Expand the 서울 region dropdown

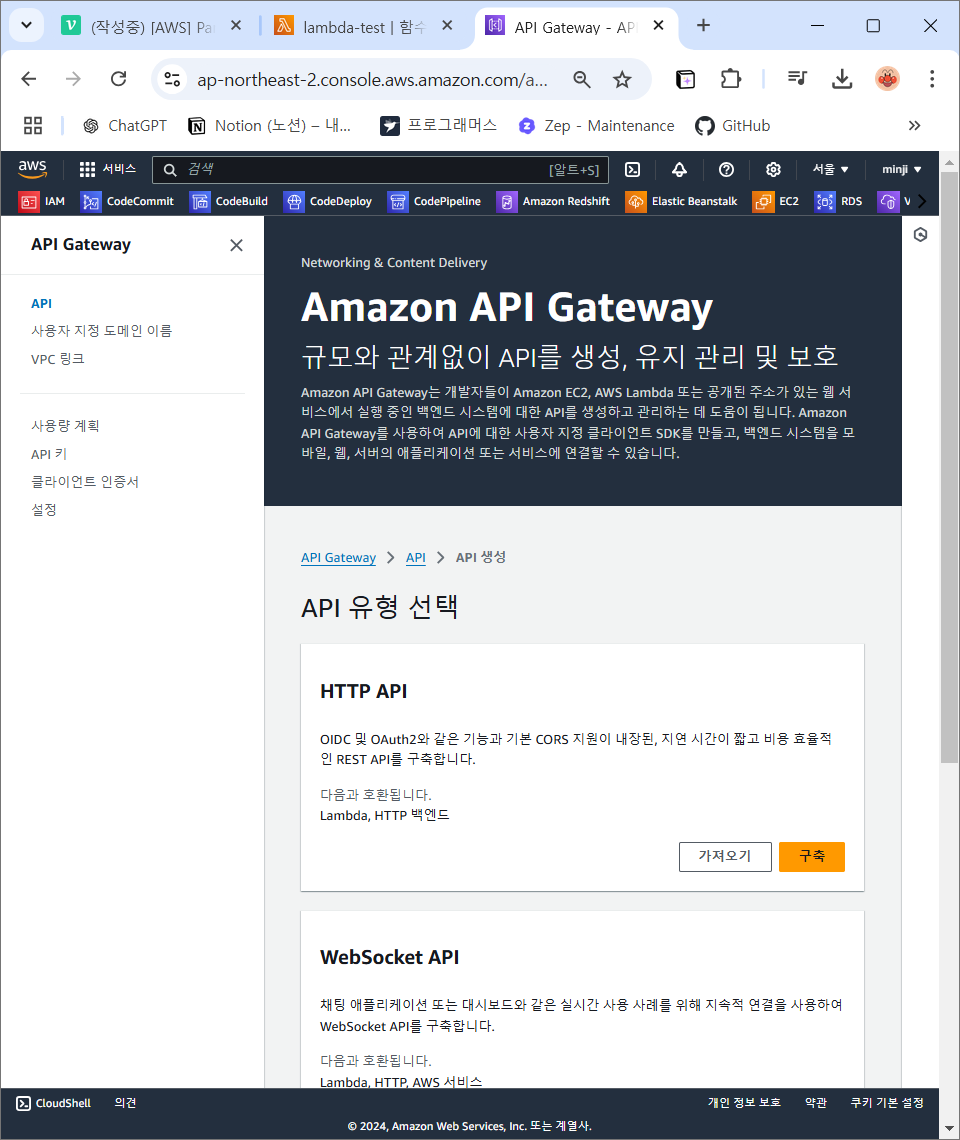tap(831, 169)
